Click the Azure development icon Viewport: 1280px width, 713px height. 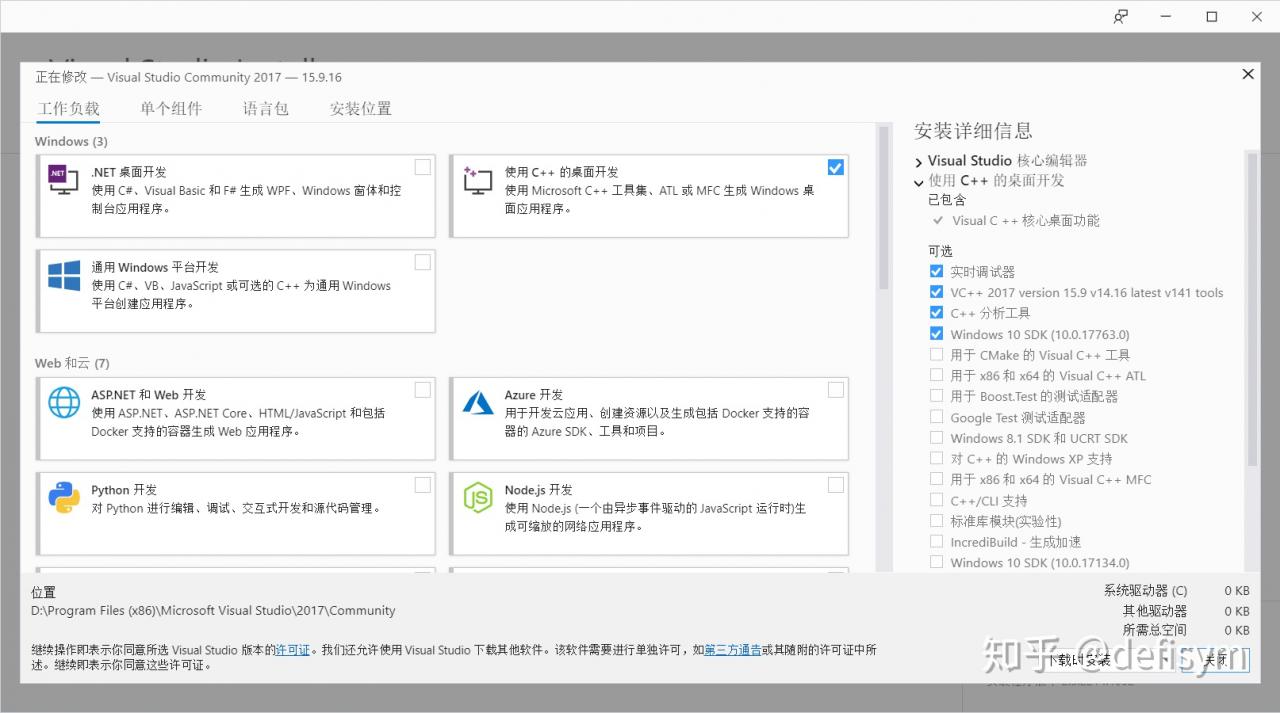click(478, 402)
